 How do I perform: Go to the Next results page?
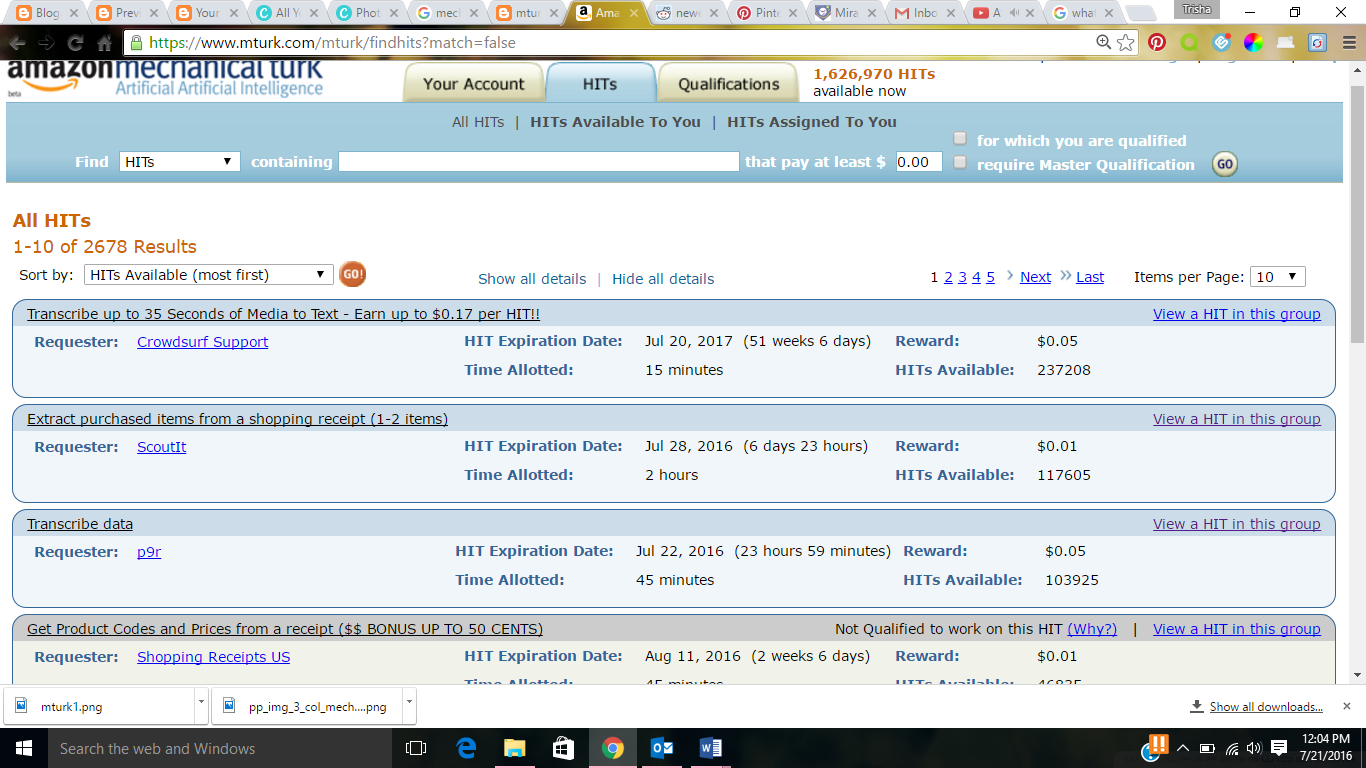click(1035, 277)
